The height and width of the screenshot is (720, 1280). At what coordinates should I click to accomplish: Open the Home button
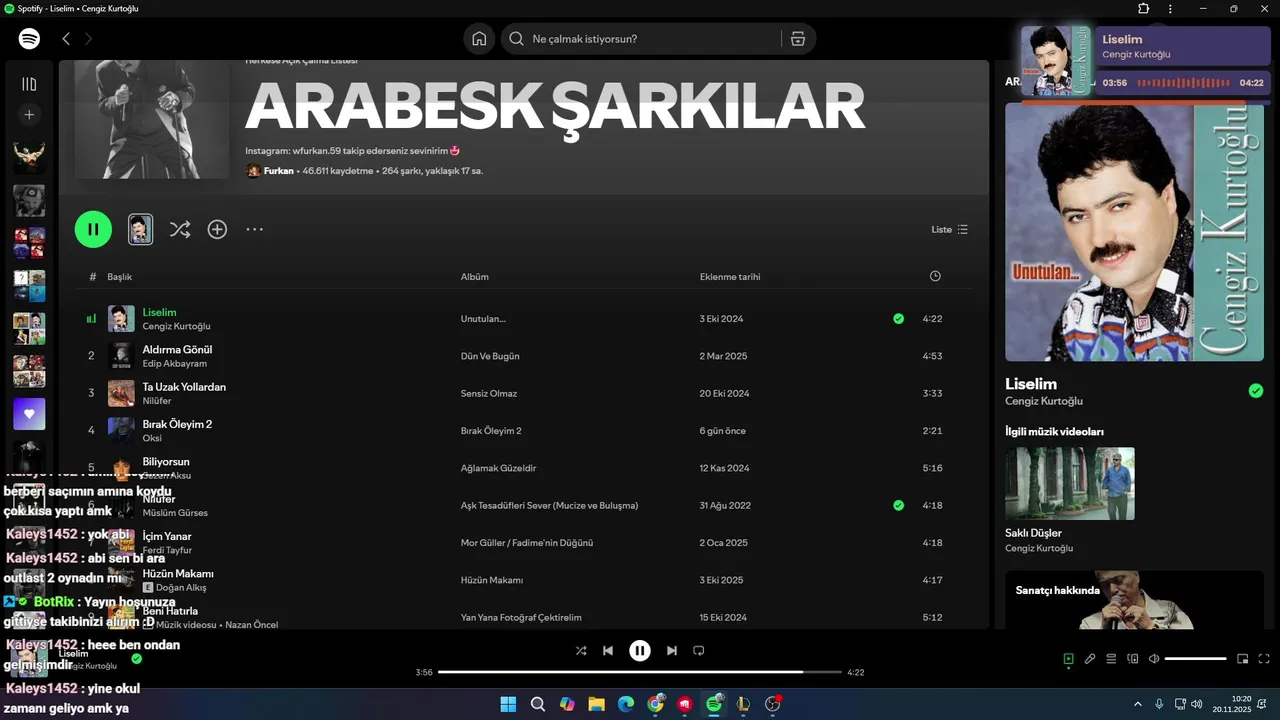(479, 39)
